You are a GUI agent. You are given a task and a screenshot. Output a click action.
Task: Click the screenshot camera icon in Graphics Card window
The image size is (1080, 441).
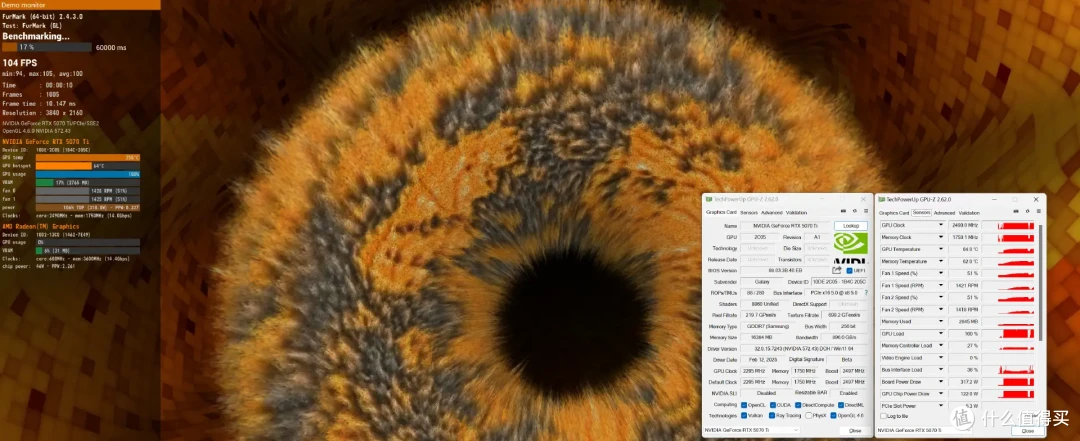(x=844, y=212)
